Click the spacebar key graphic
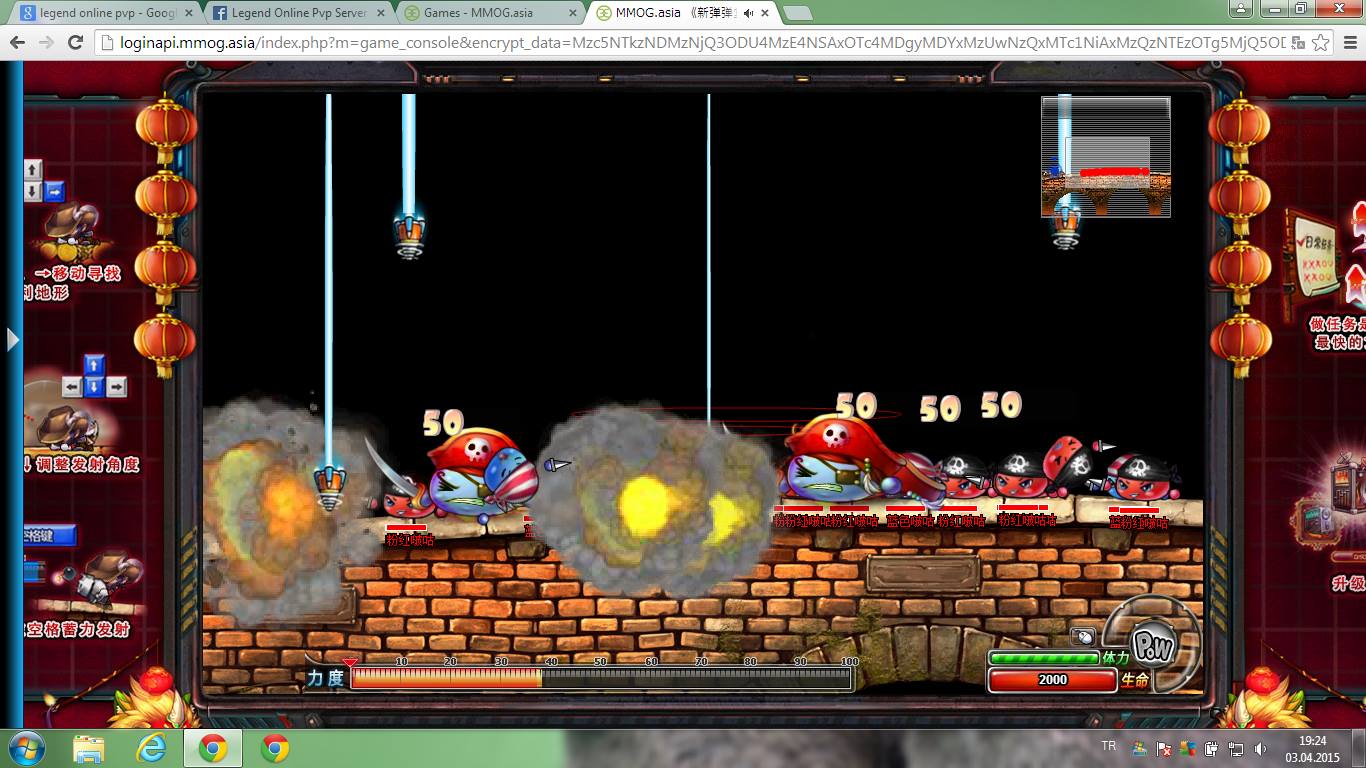This screenshot has width=1366, height=768. [50, 536]
